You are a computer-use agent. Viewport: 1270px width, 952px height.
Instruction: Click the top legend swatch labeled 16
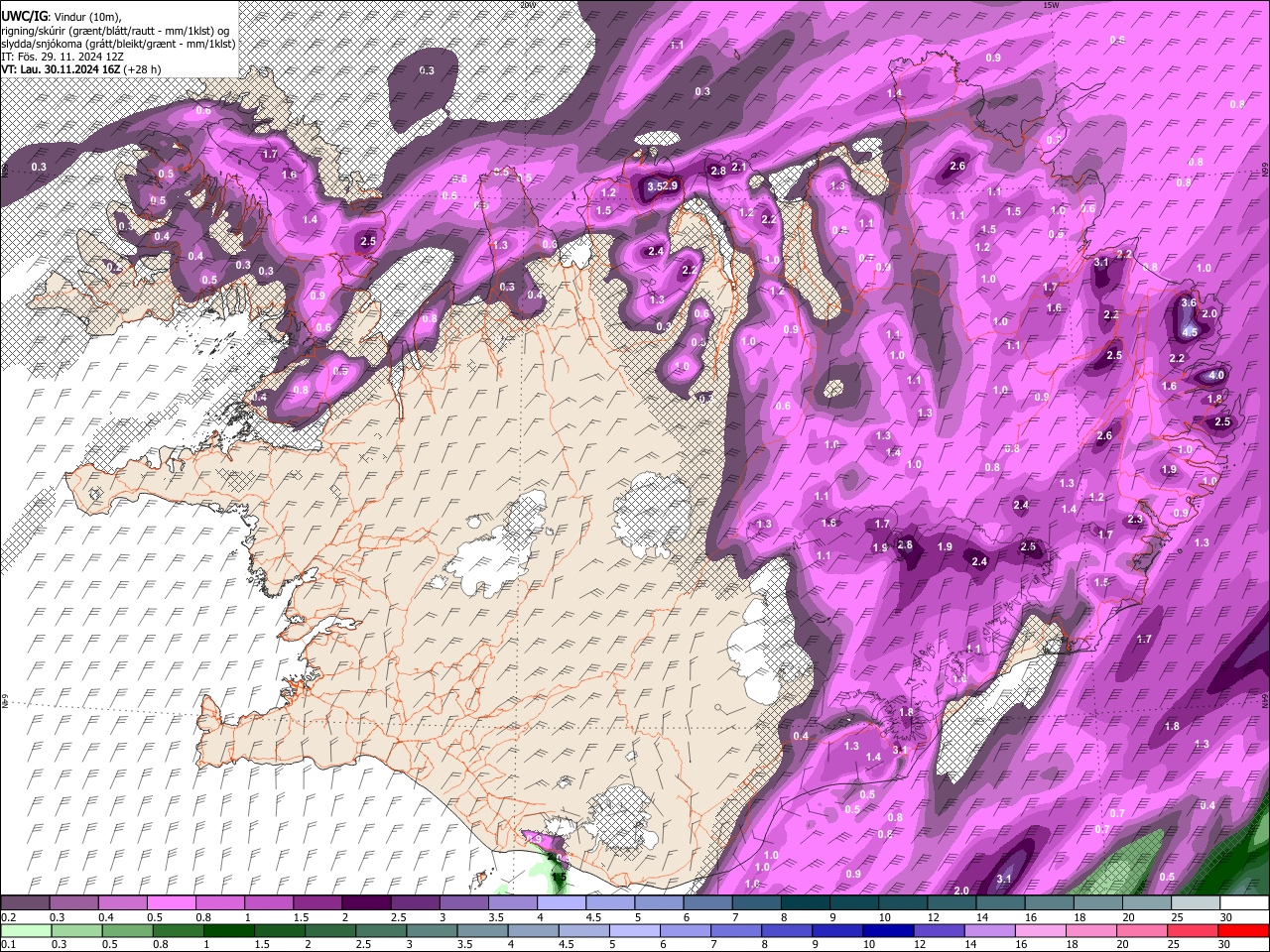1050,902
